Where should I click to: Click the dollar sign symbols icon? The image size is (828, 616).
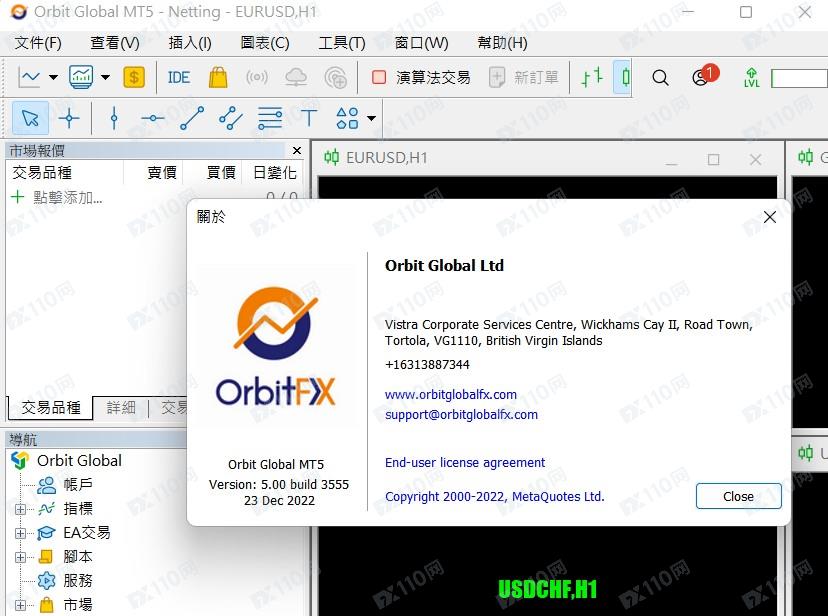(x=134, y=77)
